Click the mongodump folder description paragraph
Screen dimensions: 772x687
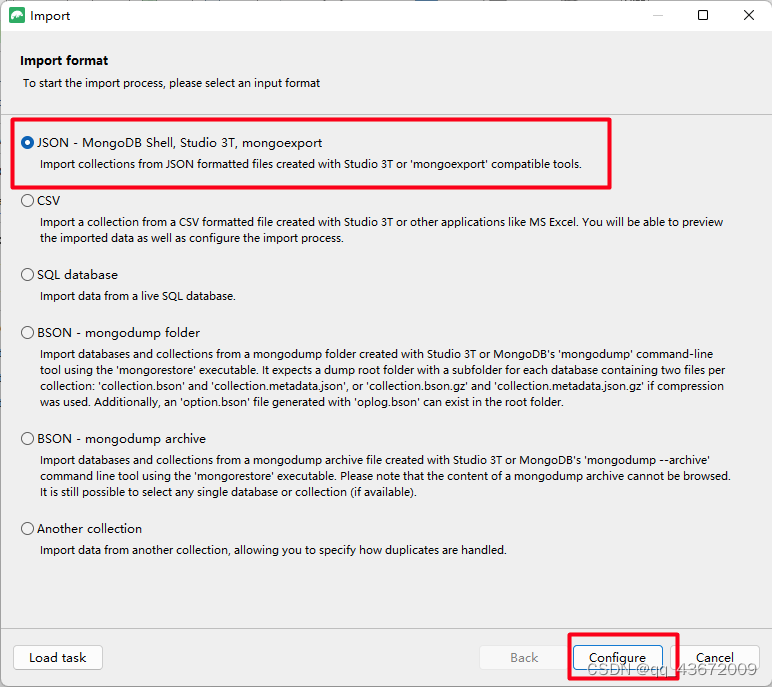click(383, 378)
